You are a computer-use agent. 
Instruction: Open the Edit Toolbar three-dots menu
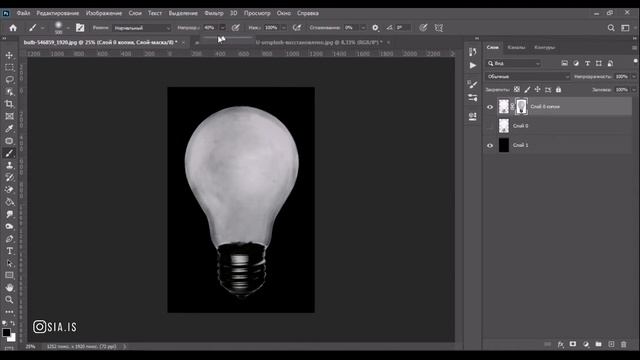pyautogui.click(x=9, y=312)
